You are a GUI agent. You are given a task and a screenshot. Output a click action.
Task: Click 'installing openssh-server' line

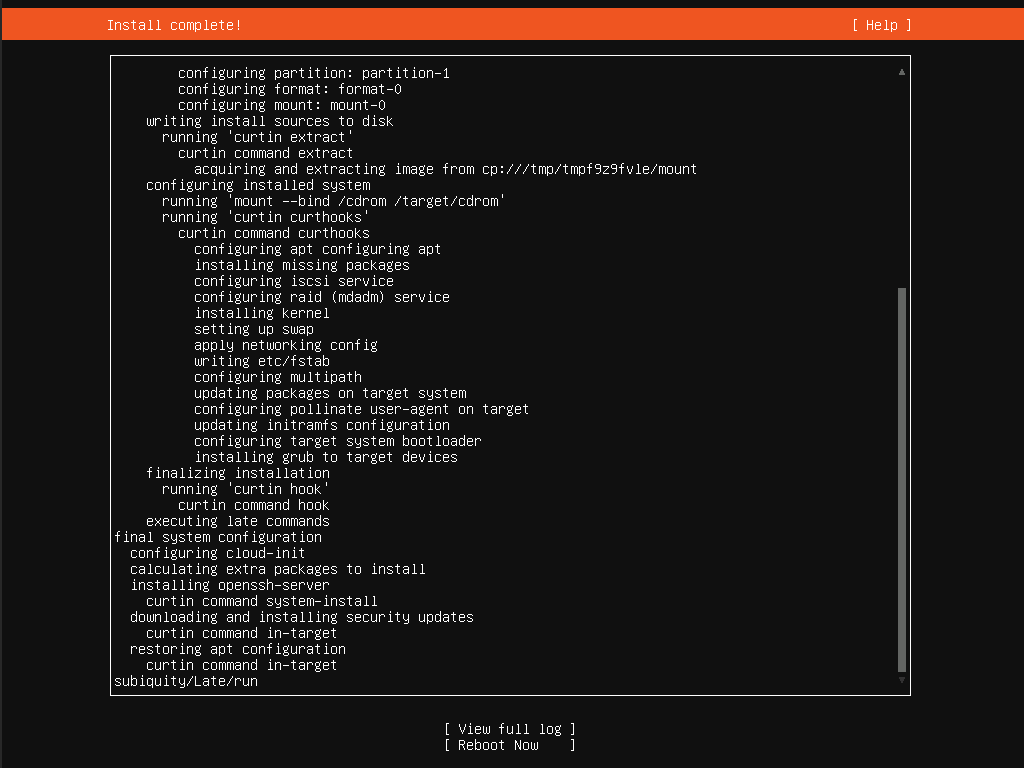coord(229,585)
